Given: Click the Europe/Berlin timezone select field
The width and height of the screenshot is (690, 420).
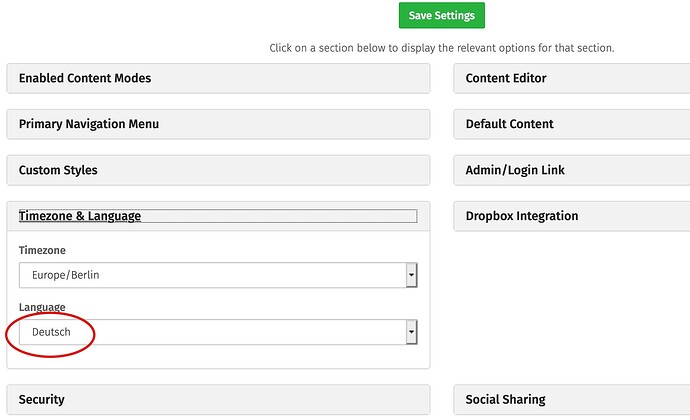Looking at the screenshot, I should 210,275.
